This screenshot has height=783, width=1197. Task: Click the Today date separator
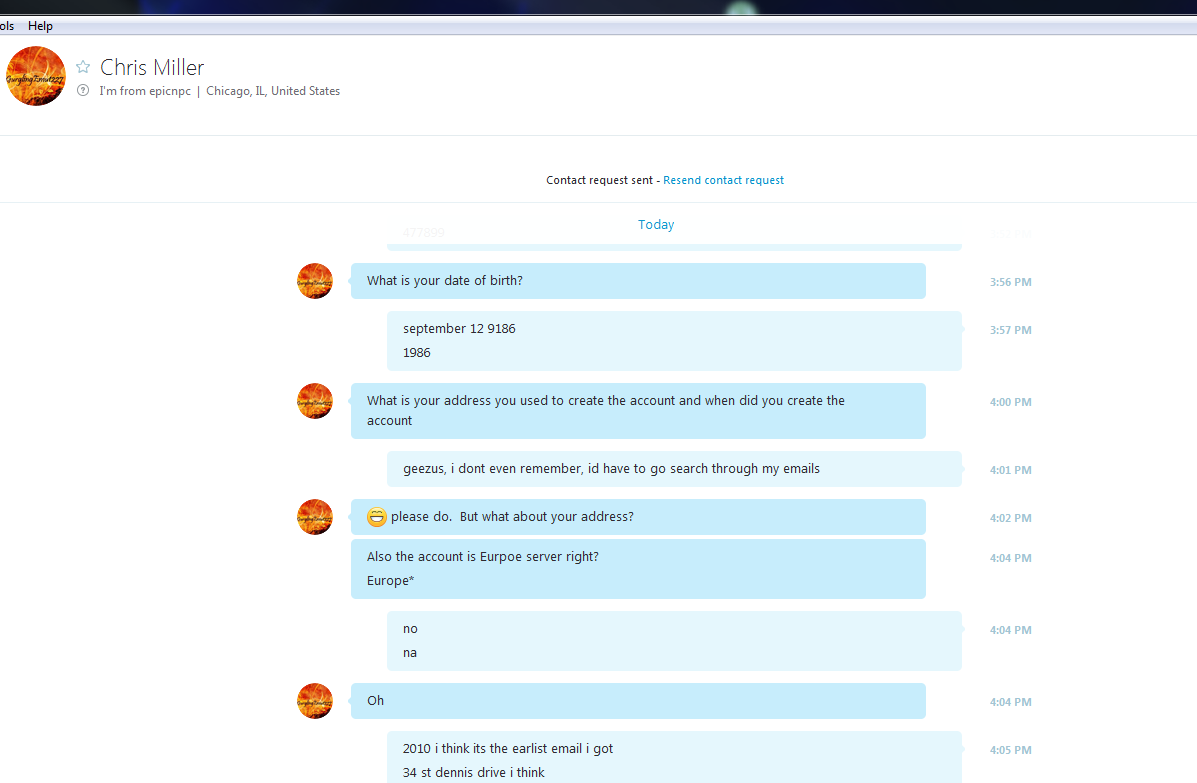click(x=656, y=224)
